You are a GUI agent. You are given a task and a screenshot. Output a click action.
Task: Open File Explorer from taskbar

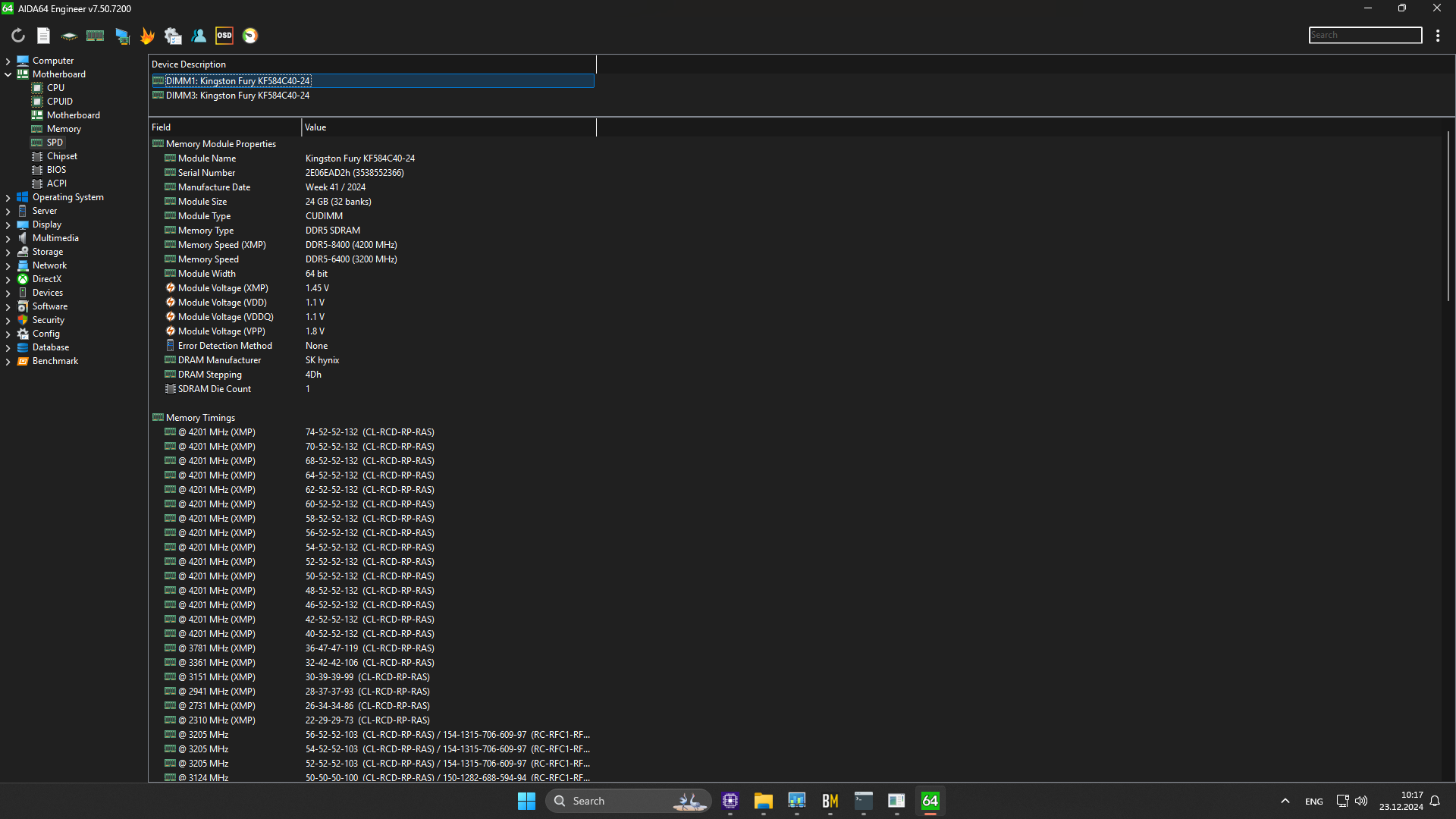point(763,801)
